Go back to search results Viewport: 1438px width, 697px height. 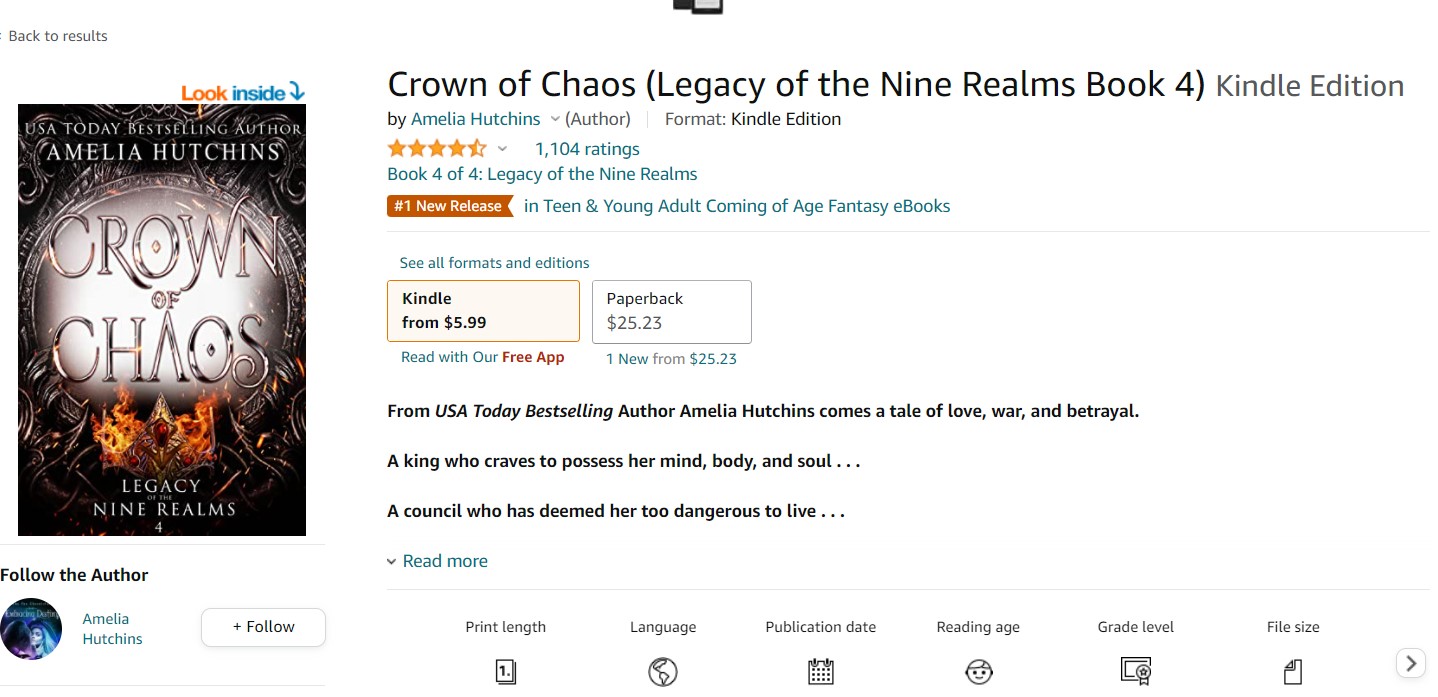(x=57, y=36)
